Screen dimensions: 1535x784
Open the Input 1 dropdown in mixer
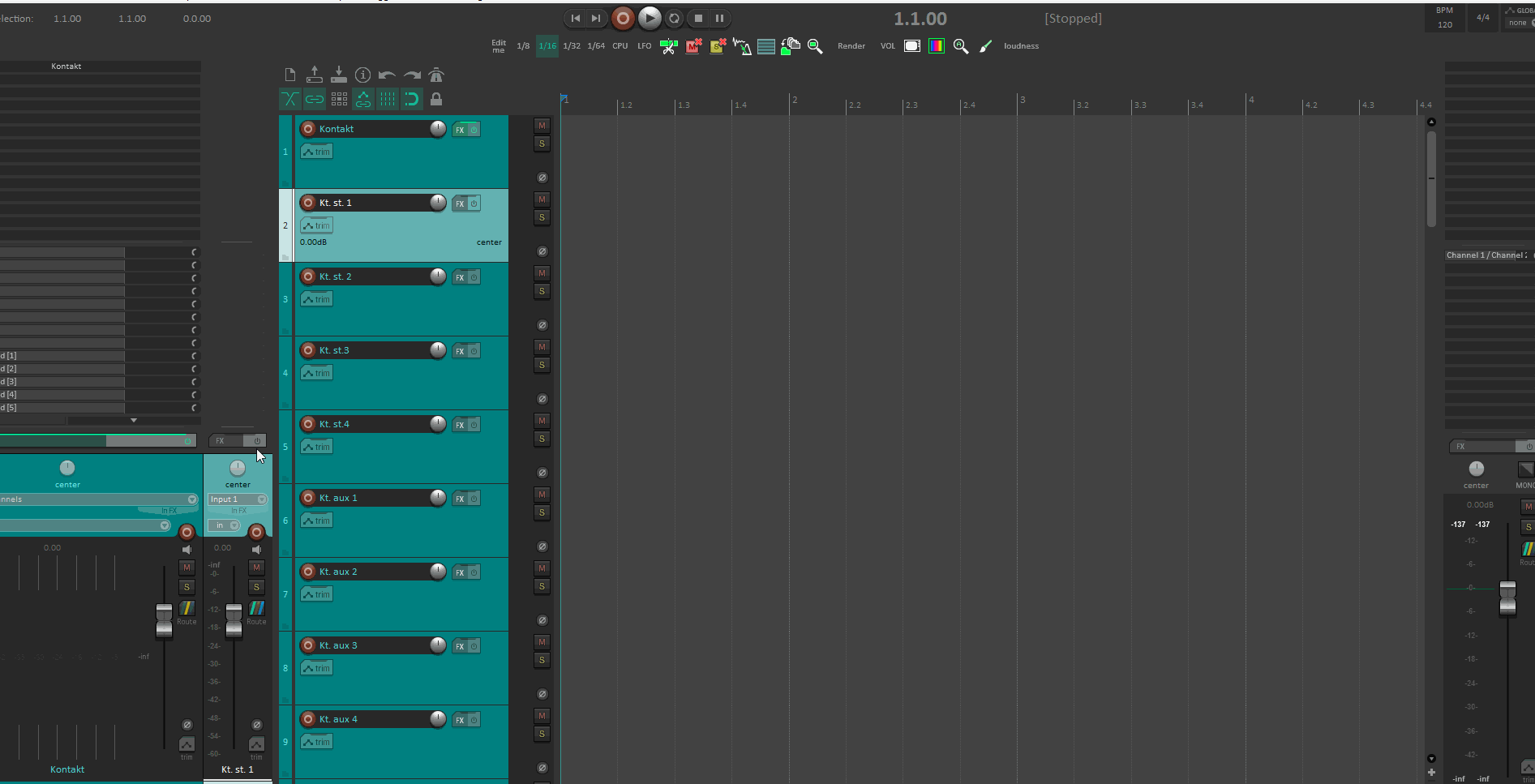pos(238,499)
